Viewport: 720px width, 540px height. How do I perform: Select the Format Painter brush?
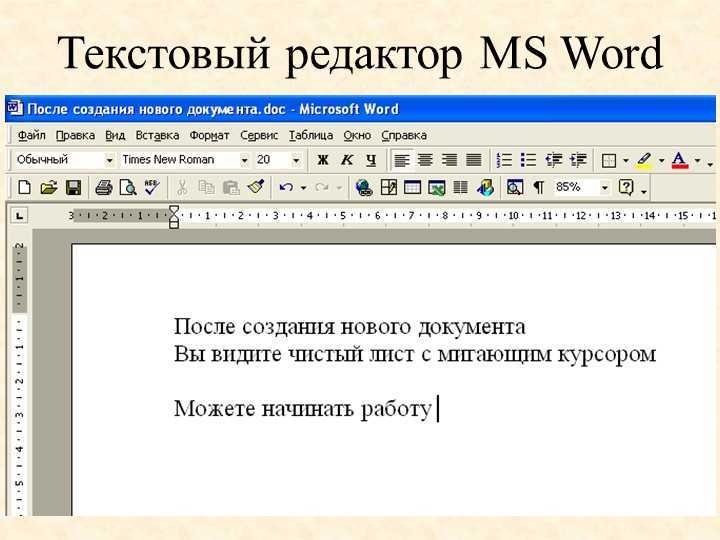click(256, 186)
